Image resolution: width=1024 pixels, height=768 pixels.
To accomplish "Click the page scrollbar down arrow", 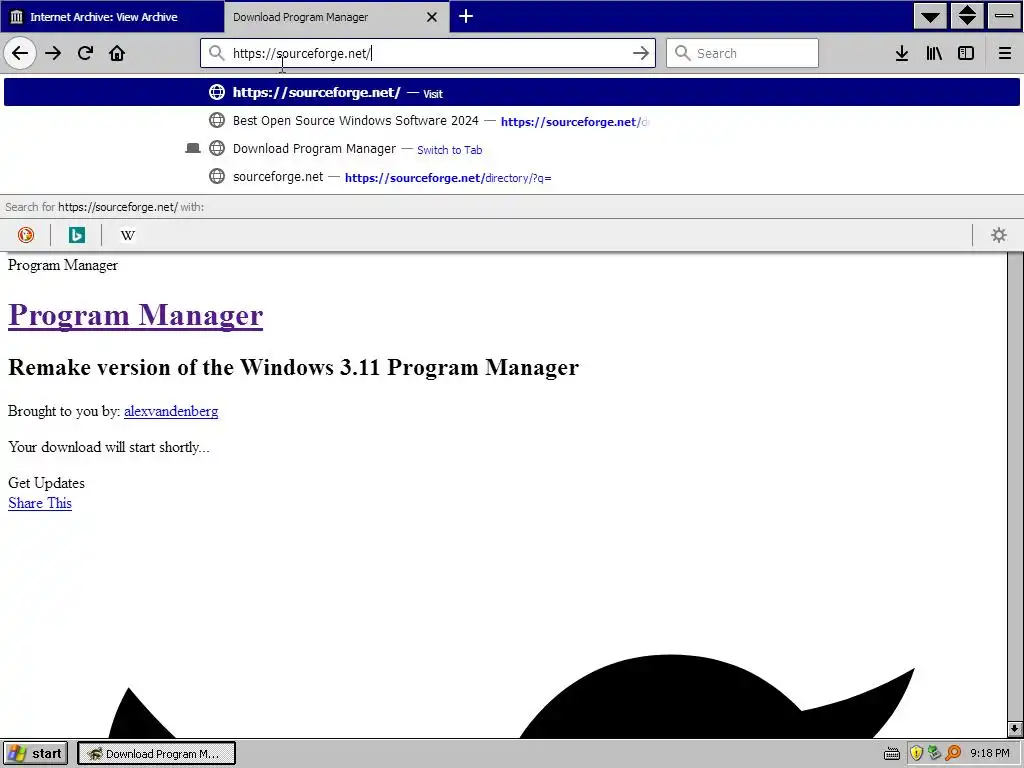I will 1014,728.
